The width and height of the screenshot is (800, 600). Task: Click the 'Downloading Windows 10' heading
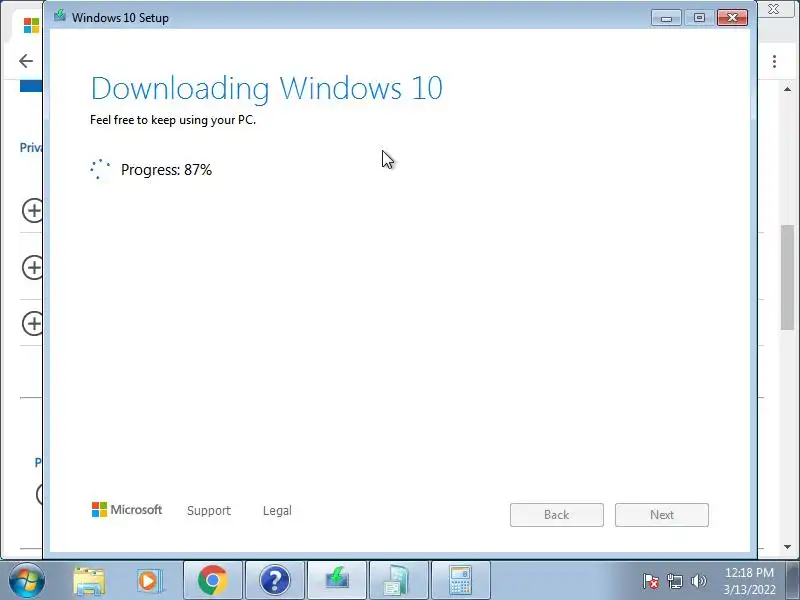[x=266, y=89]
